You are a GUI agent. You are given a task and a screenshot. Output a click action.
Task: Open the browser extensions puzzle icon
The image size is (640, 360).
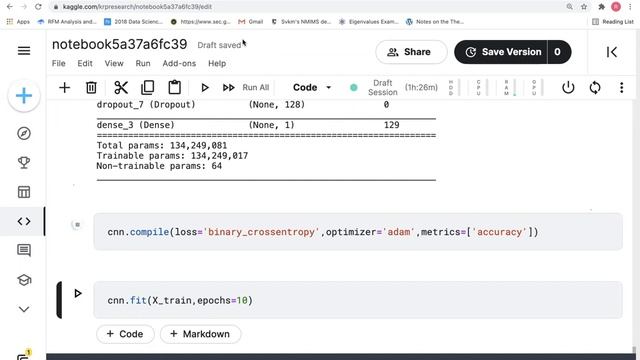(601, 7)
